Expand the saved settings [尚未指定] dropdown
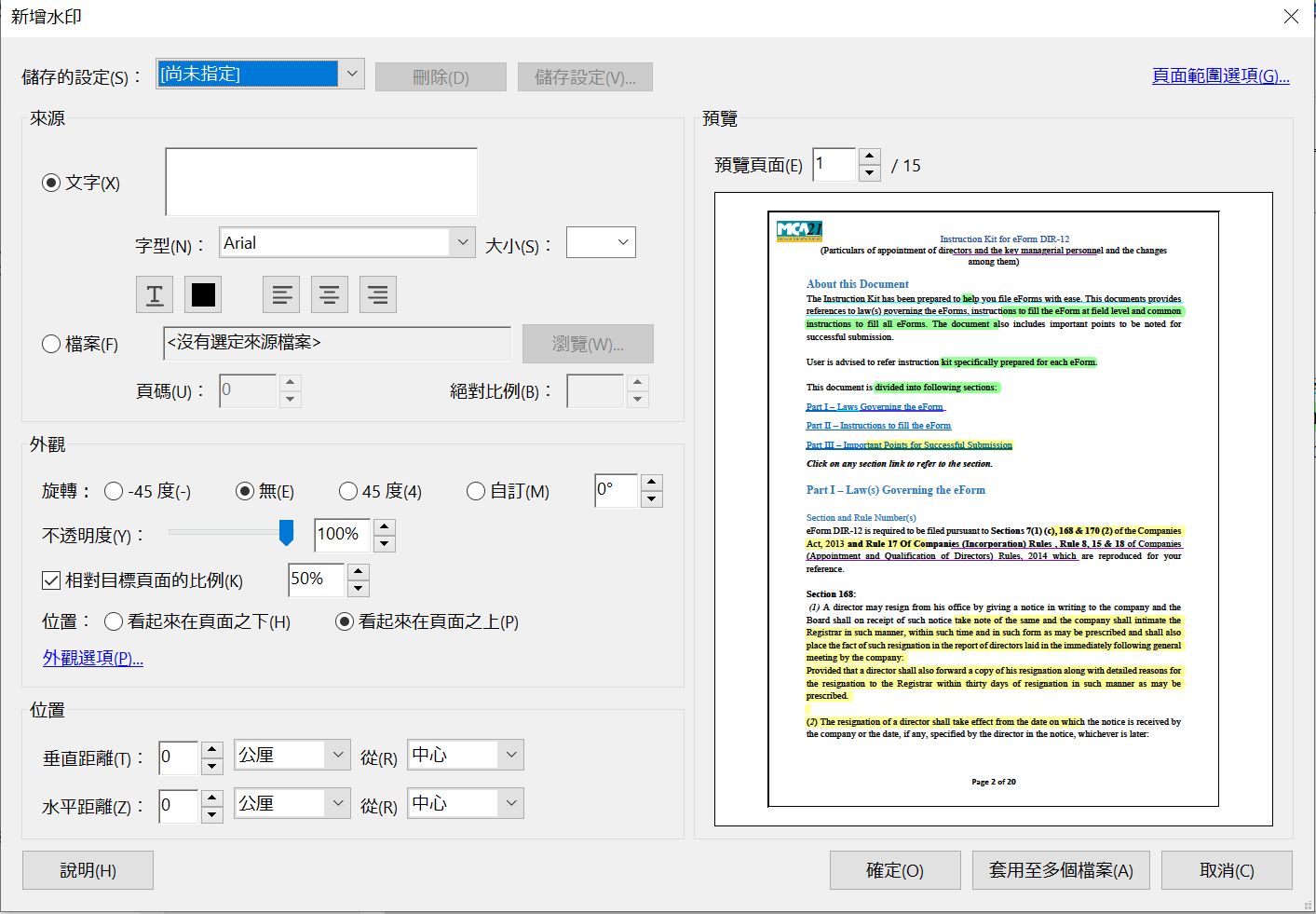This screenshot has width=1316, height=914. click(x=352, y=73)
